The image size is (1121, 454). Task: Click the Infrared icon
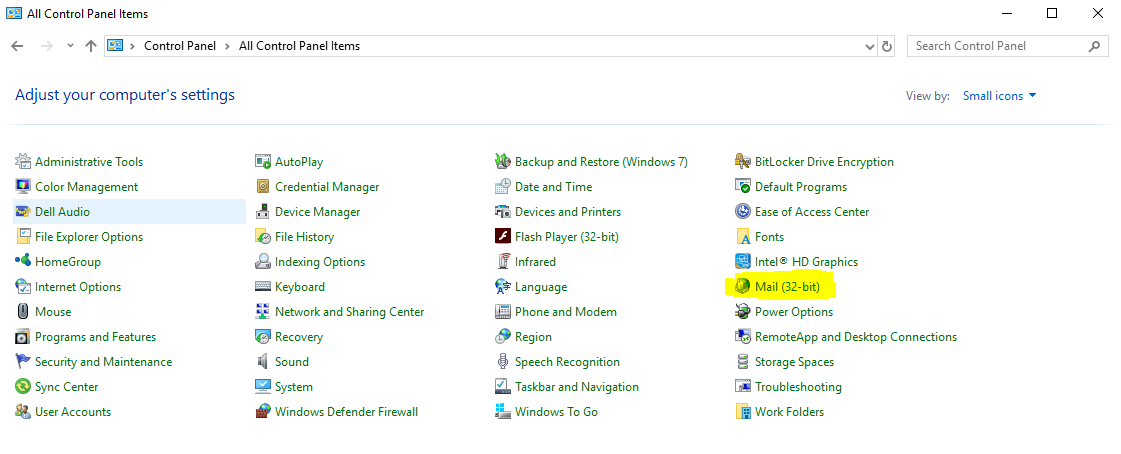click(x=503, y=262)
